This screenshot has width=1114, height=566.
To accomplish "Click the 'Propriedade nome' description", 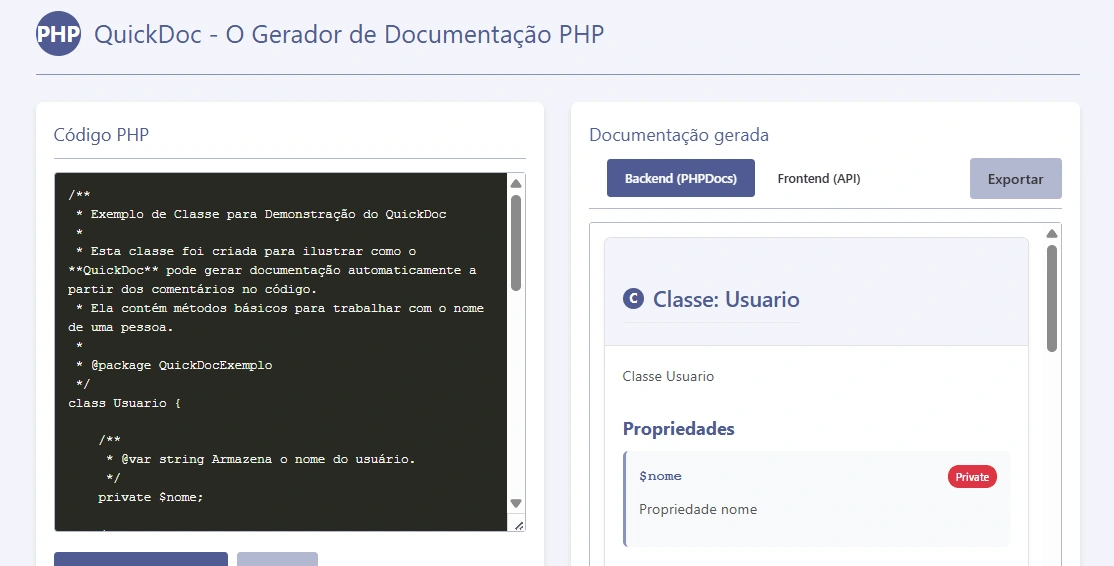I will click(x=698, y=509).
